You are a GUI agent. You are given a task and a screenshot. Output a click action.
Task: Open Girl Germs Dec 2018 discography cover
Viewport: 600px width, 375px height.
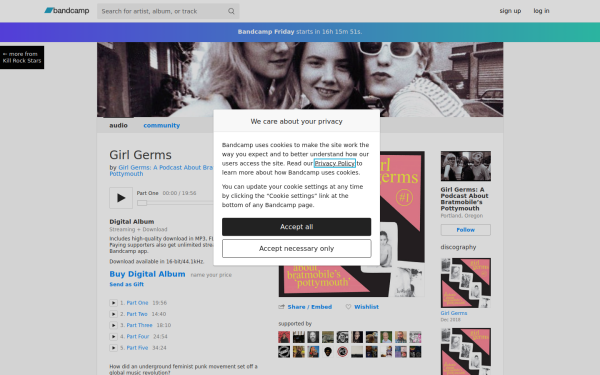pos(466,283)
